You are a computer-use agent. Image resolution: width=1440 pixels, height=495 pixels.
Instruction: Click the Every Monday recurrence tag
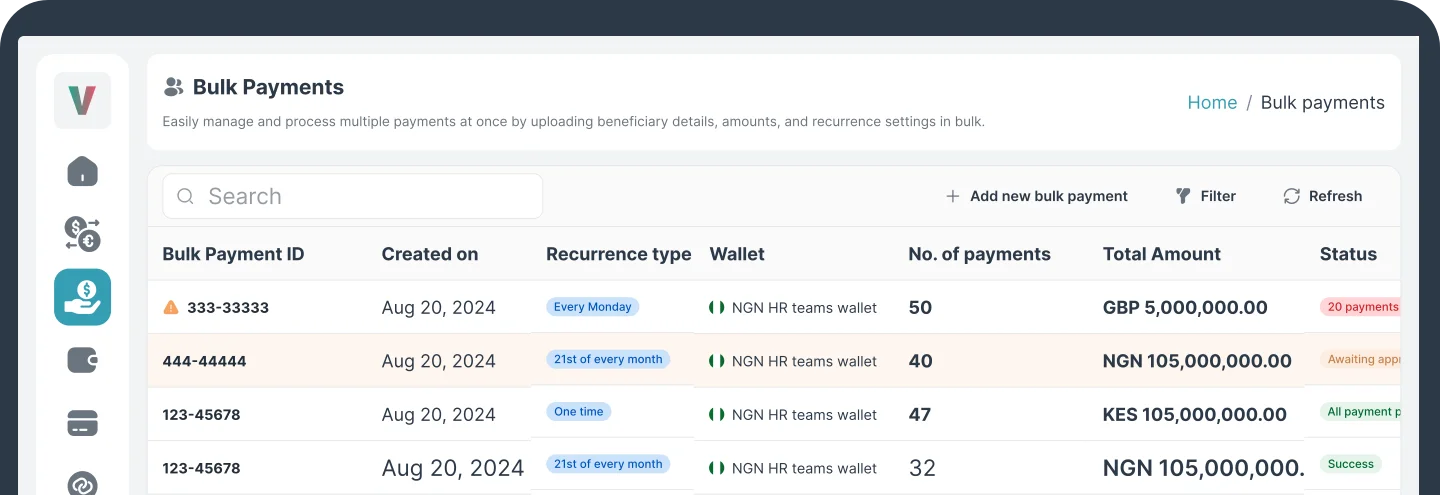coord(592,307)
